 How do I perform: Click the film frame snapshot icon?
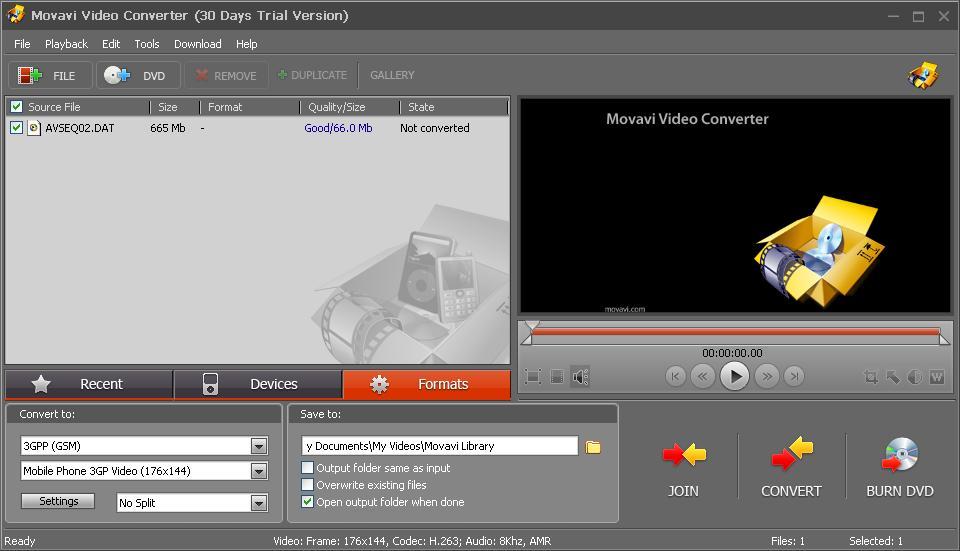pos(557,377)
